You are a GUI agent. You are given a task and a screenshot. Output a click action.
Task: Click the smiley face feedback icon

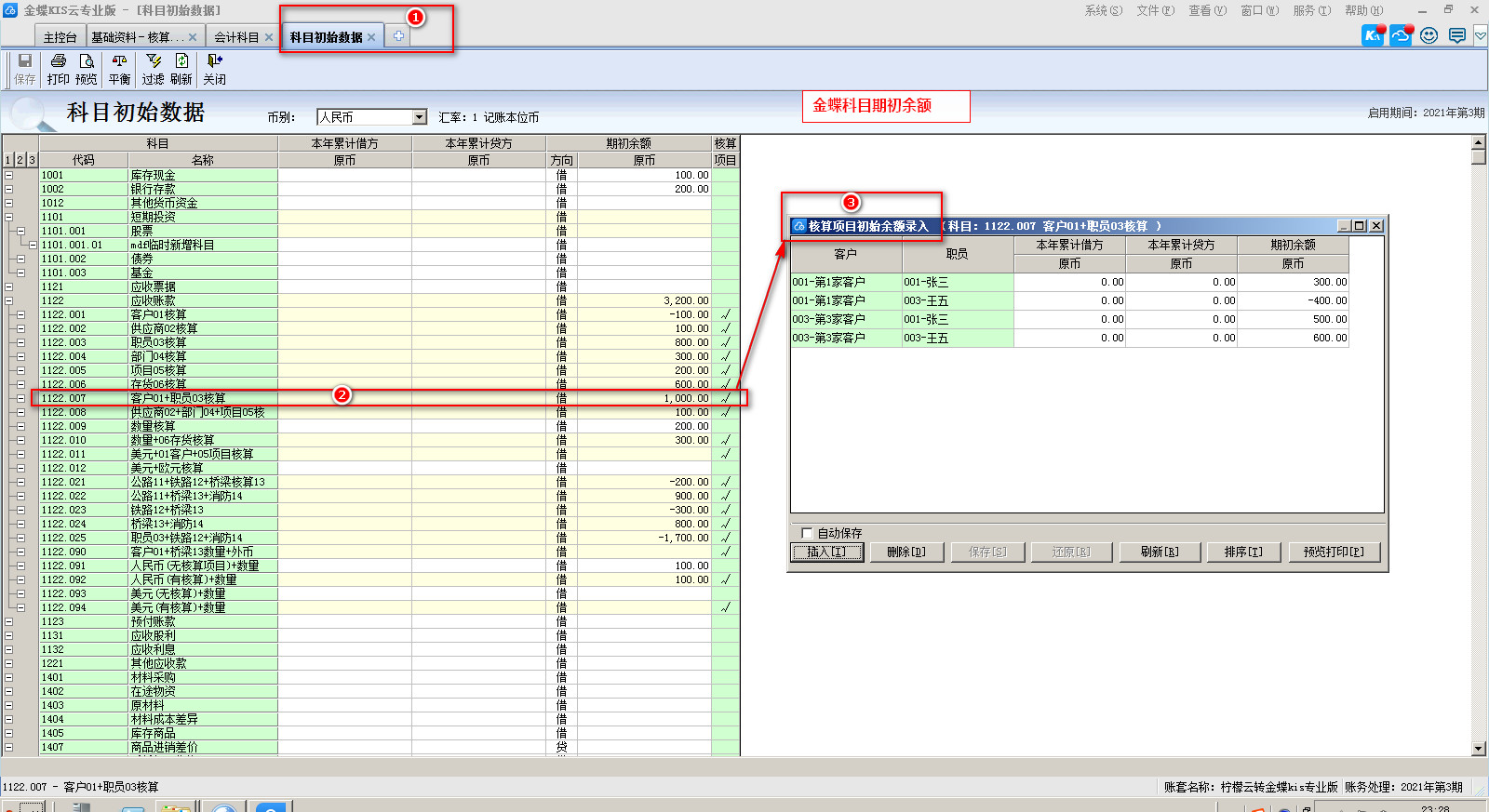click(x=1429, y=35)
